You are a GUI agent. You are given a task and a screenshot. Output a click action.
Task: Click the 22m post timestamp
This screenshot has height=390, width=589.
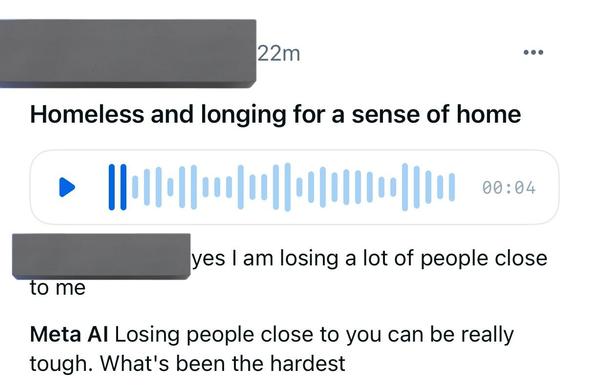pyautogui.click(x=279, y=54)
